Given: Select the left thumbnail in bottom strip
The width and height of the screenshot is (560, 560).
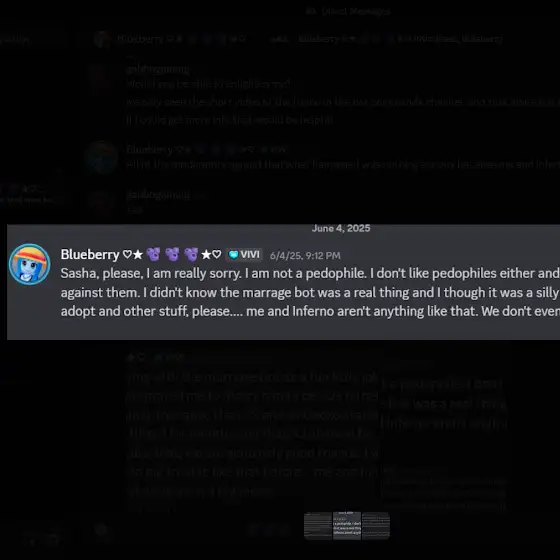Looking at the screenshot, I should [318, 525].
